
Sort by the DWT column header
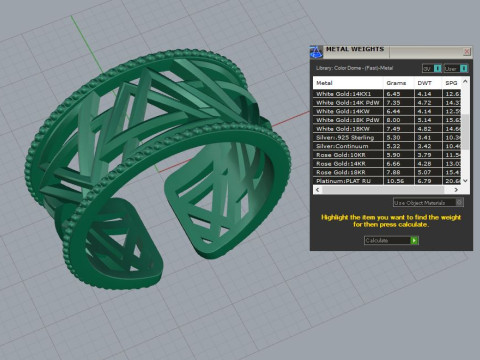pos(428,83)
